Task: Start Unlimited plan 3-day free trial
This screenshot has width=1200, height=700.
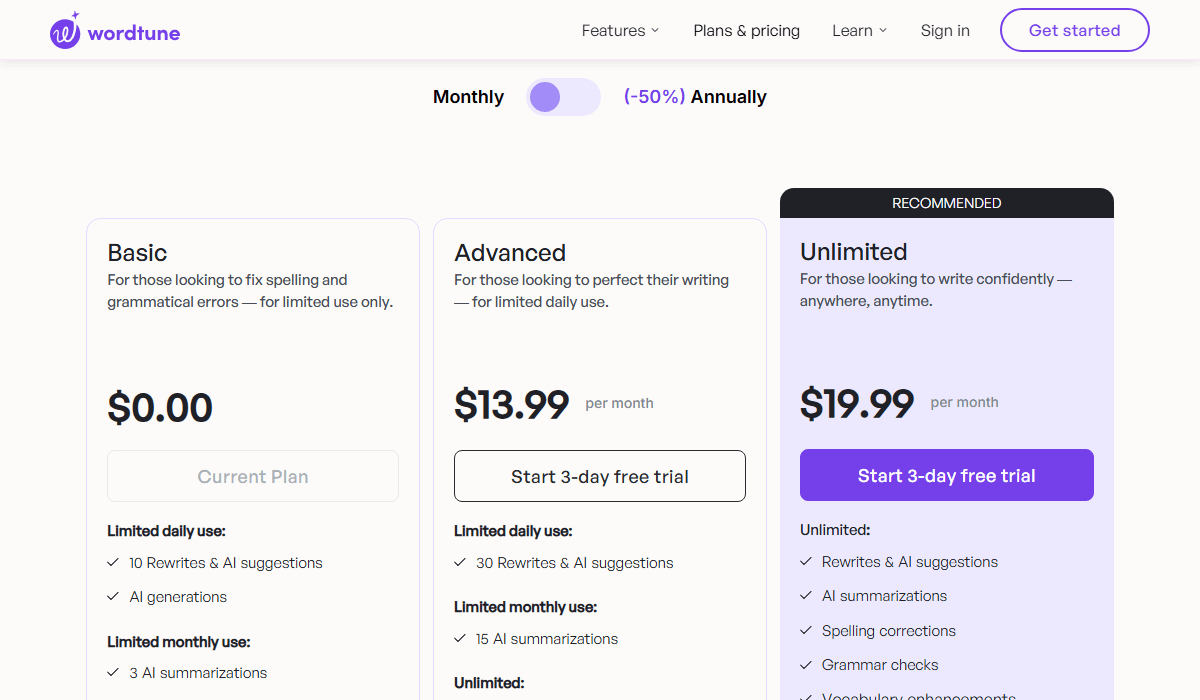Action: pyautogui.click(x=947, y=475)
